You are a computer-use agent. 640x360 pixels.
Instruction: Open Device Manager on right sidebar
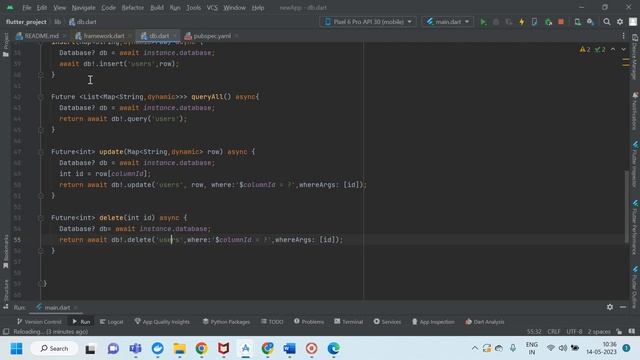point(635,56)
